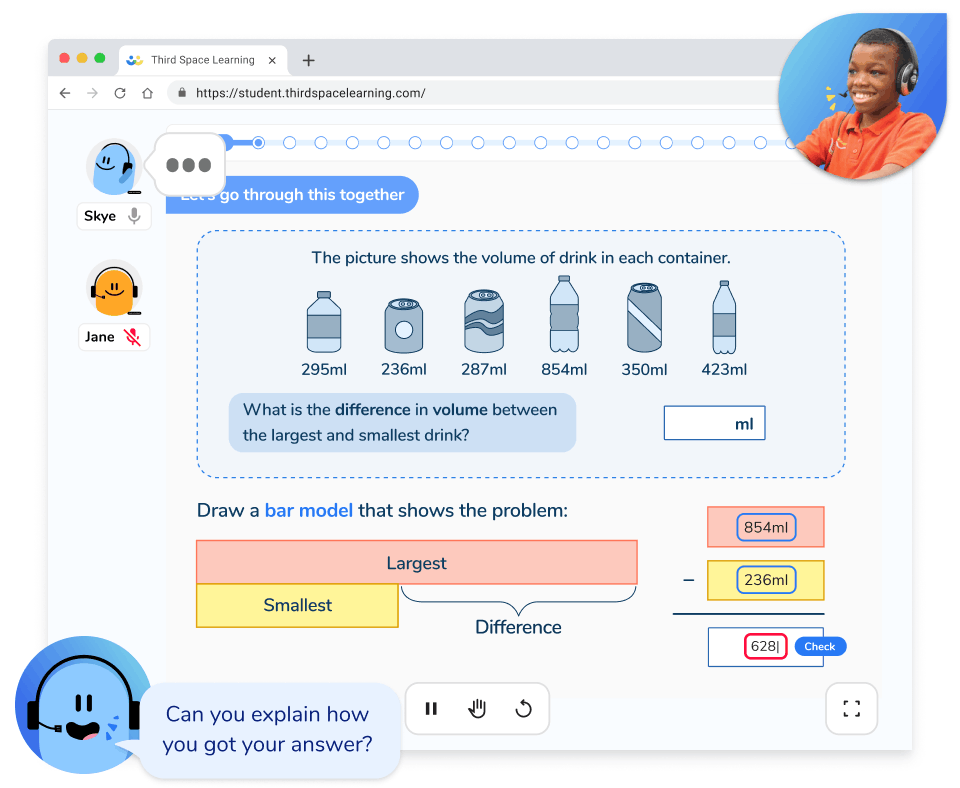Go to the browser home icon
This screenshot has height=788, width=960.
coord(147,93)
